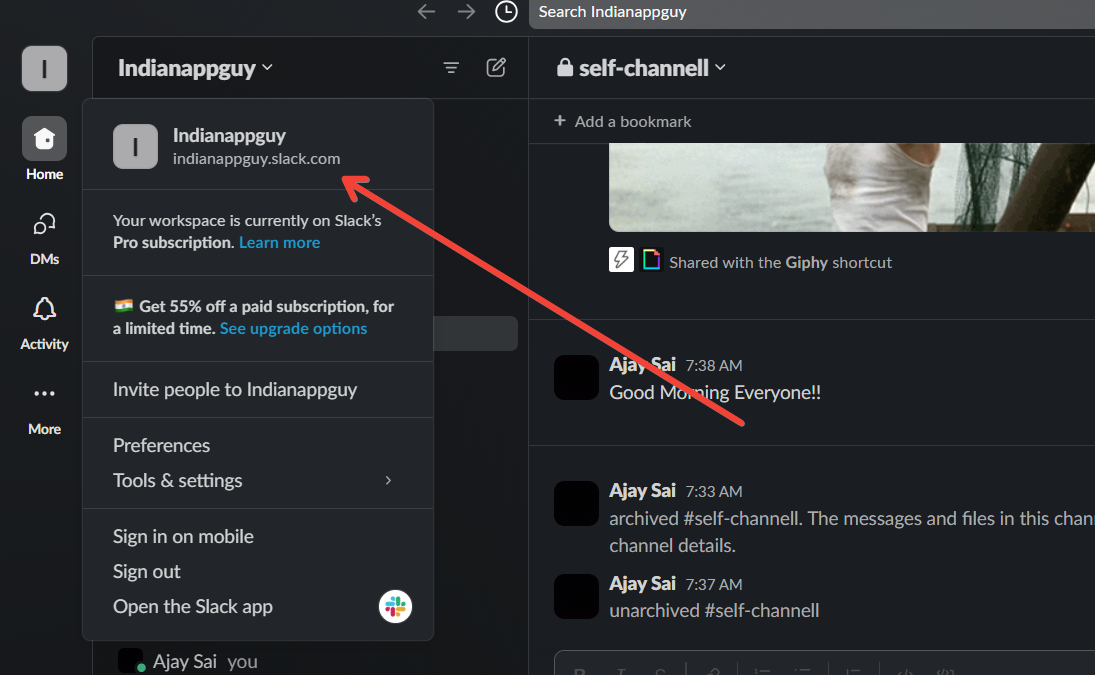Open the shared Giphy image
The width and height of the screenshot is (1095, 675).
852,187
